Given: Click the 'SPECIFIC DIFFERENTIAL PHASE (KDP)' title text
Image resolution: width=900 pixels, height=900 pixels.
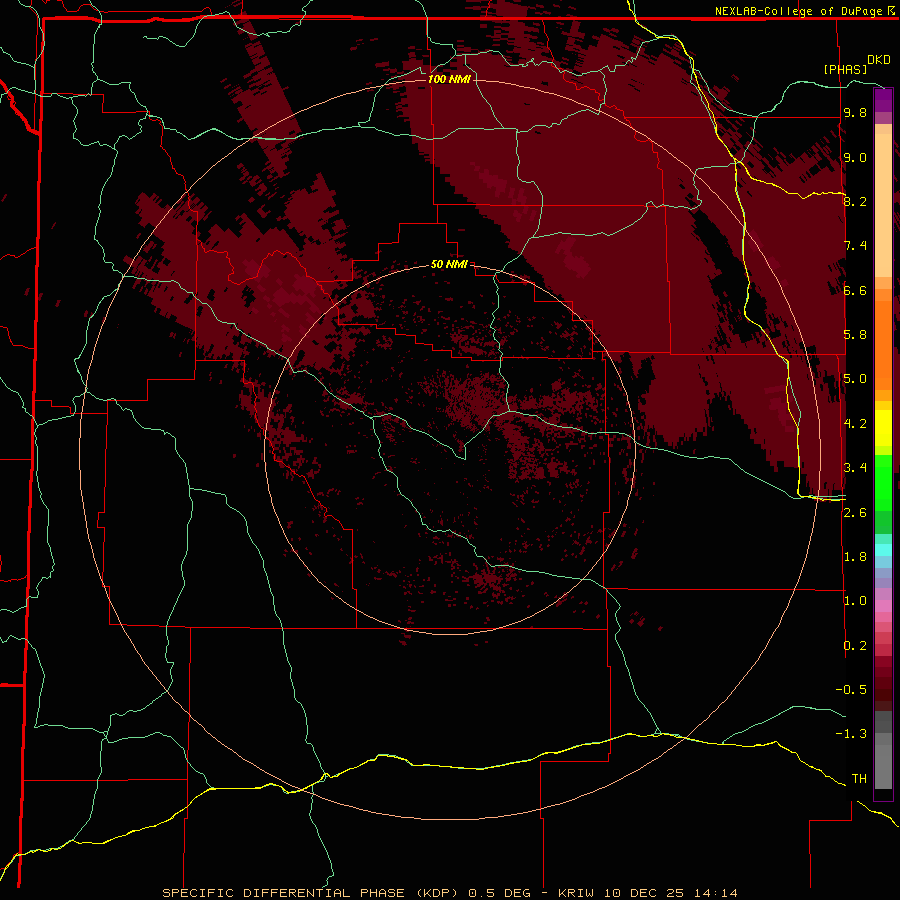Looking at the screenshot, I should click(311, 893).
